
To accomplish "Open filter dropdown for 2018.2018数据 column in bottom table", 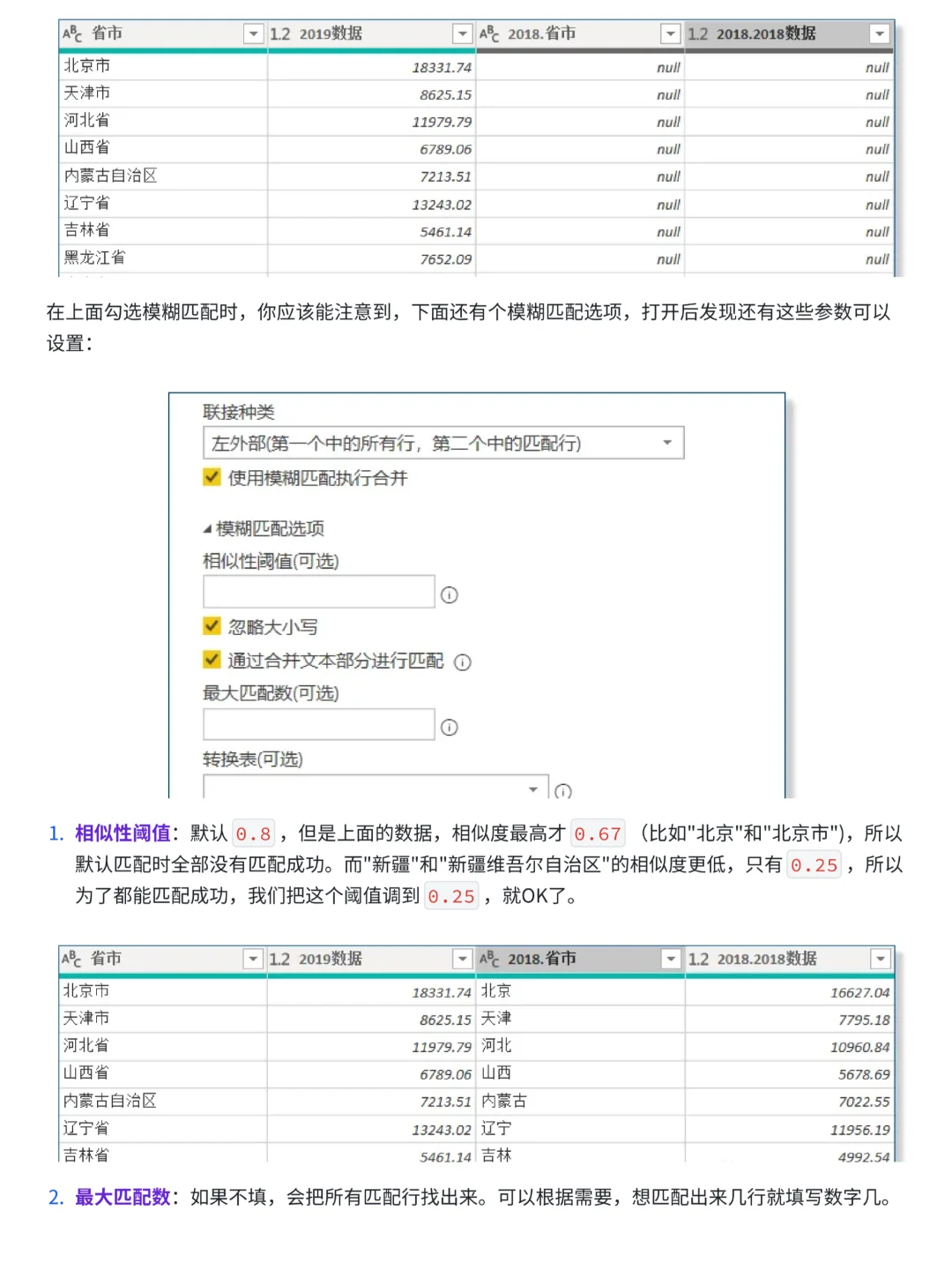I will point(880,960).
